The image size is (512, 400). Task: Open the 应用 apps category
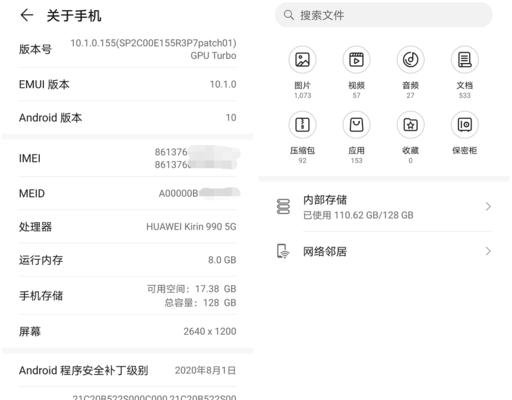click(356, 137)
